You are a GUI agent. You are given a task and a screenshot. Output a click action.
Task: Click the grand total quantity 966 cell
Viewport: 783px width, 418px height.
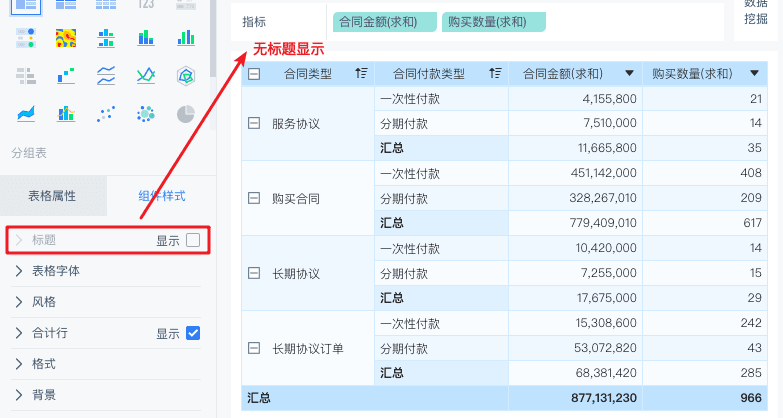coord(705,398)
